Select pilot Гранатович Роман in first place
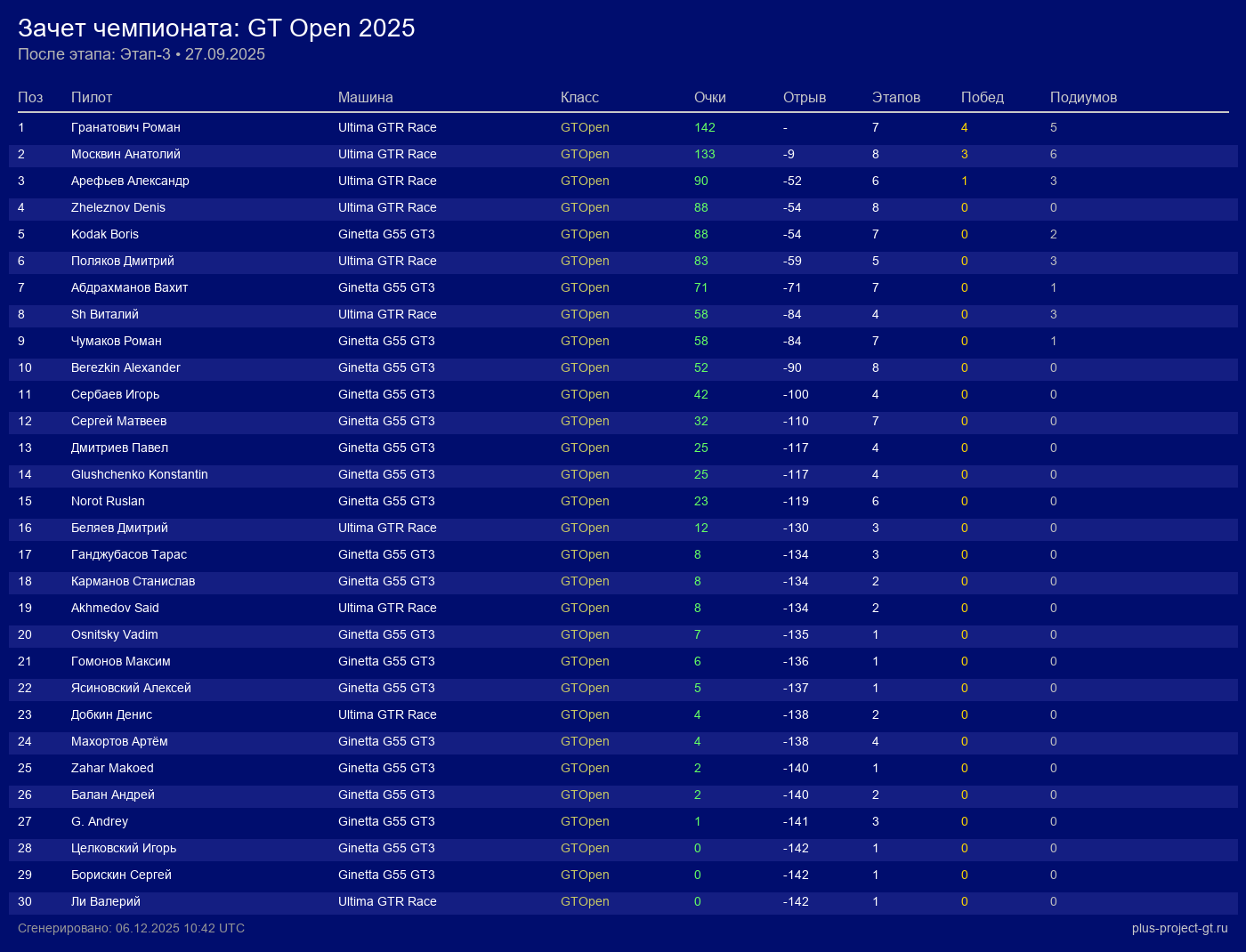1246x952 pixels. click(x=125, y=127)
